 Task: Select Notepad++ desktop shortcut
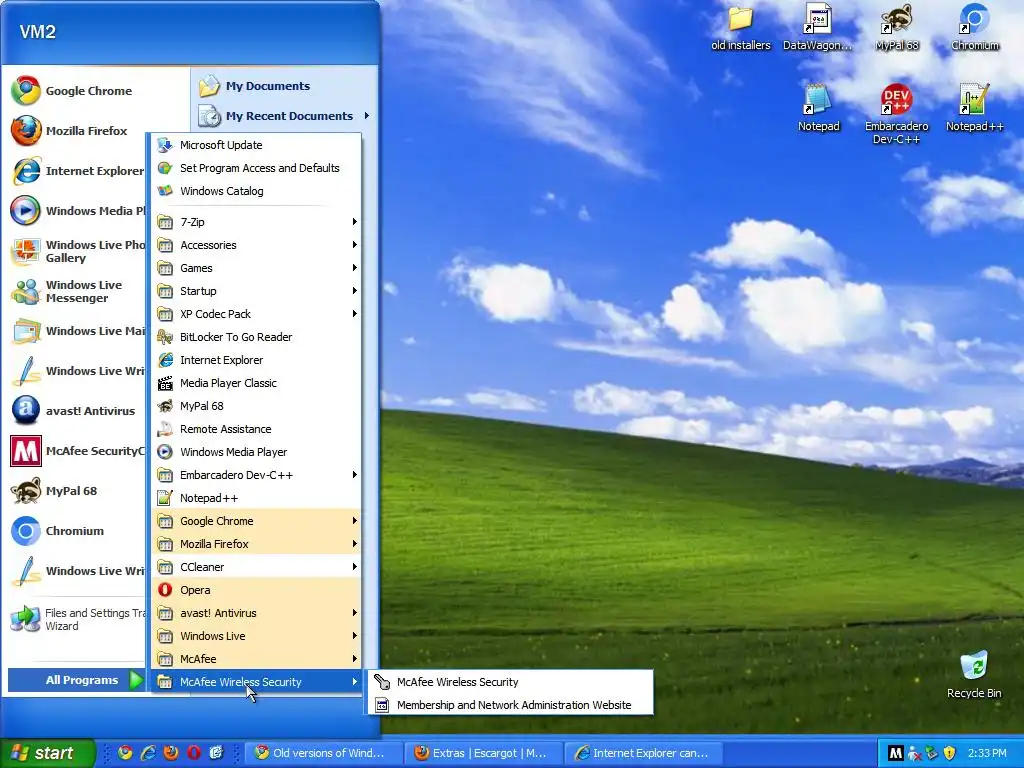click(x=974, y=108)
